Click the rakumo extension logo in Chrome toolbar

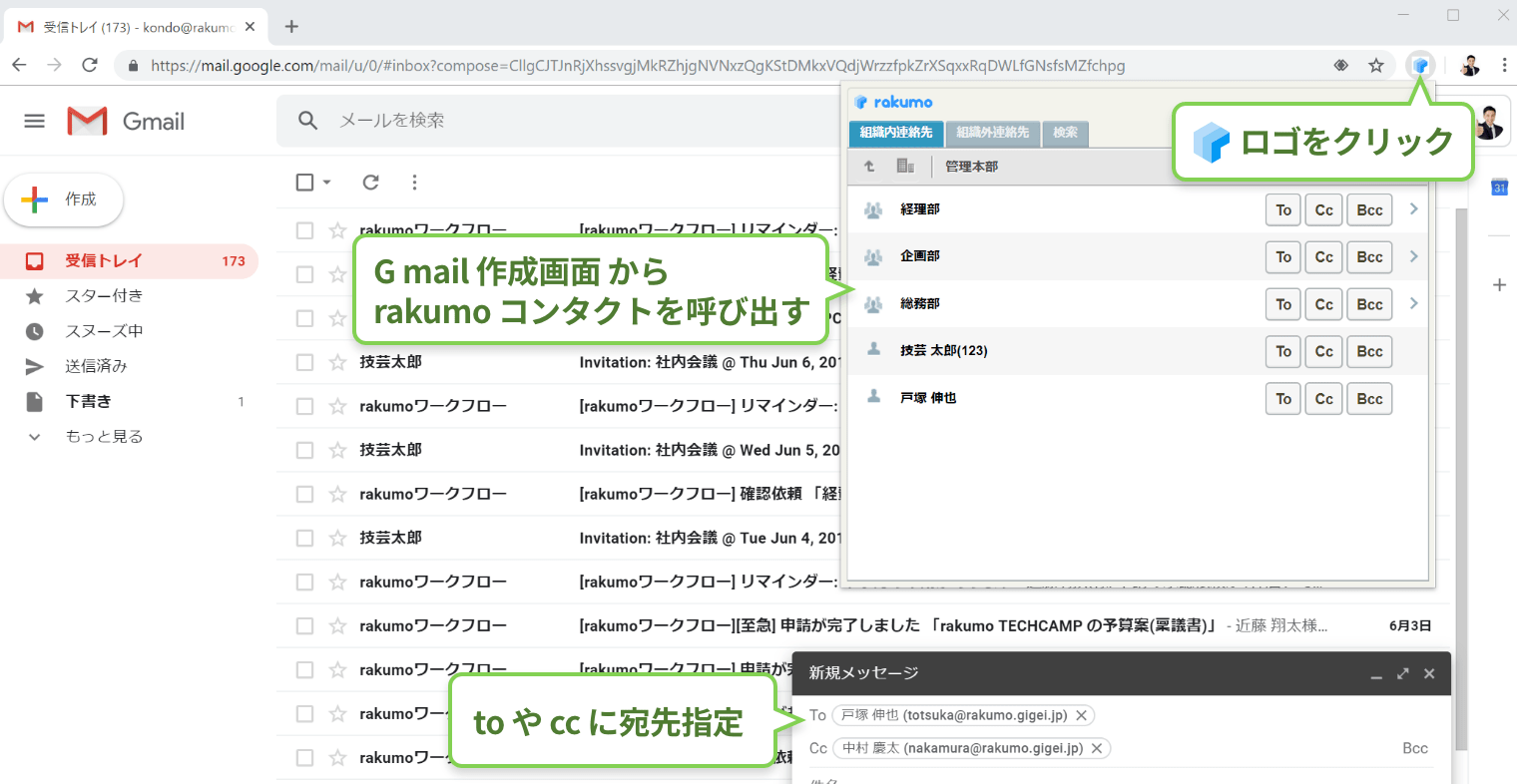(1419, 66)
